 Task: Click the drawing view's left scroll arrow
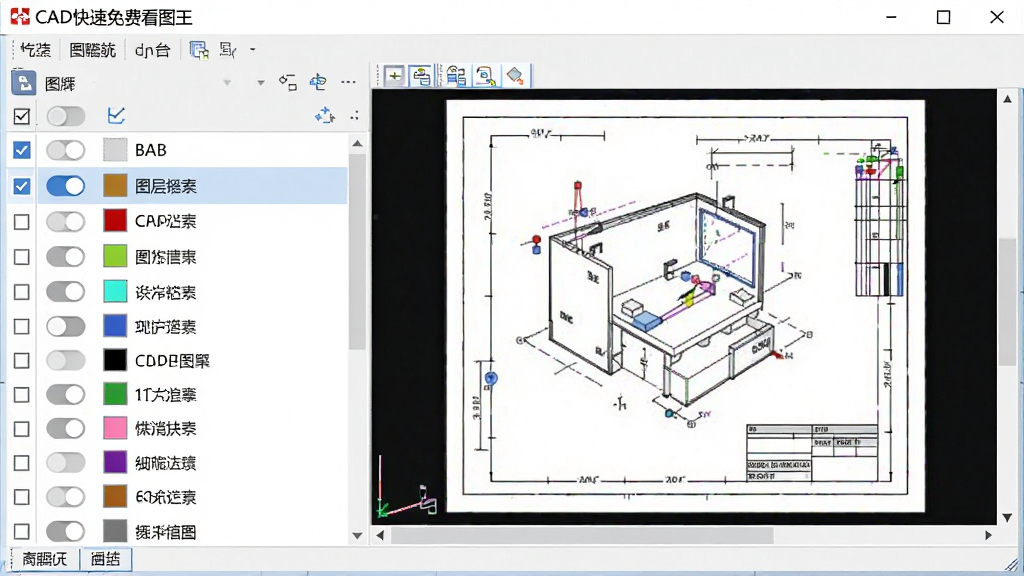[x=380, y=535]
